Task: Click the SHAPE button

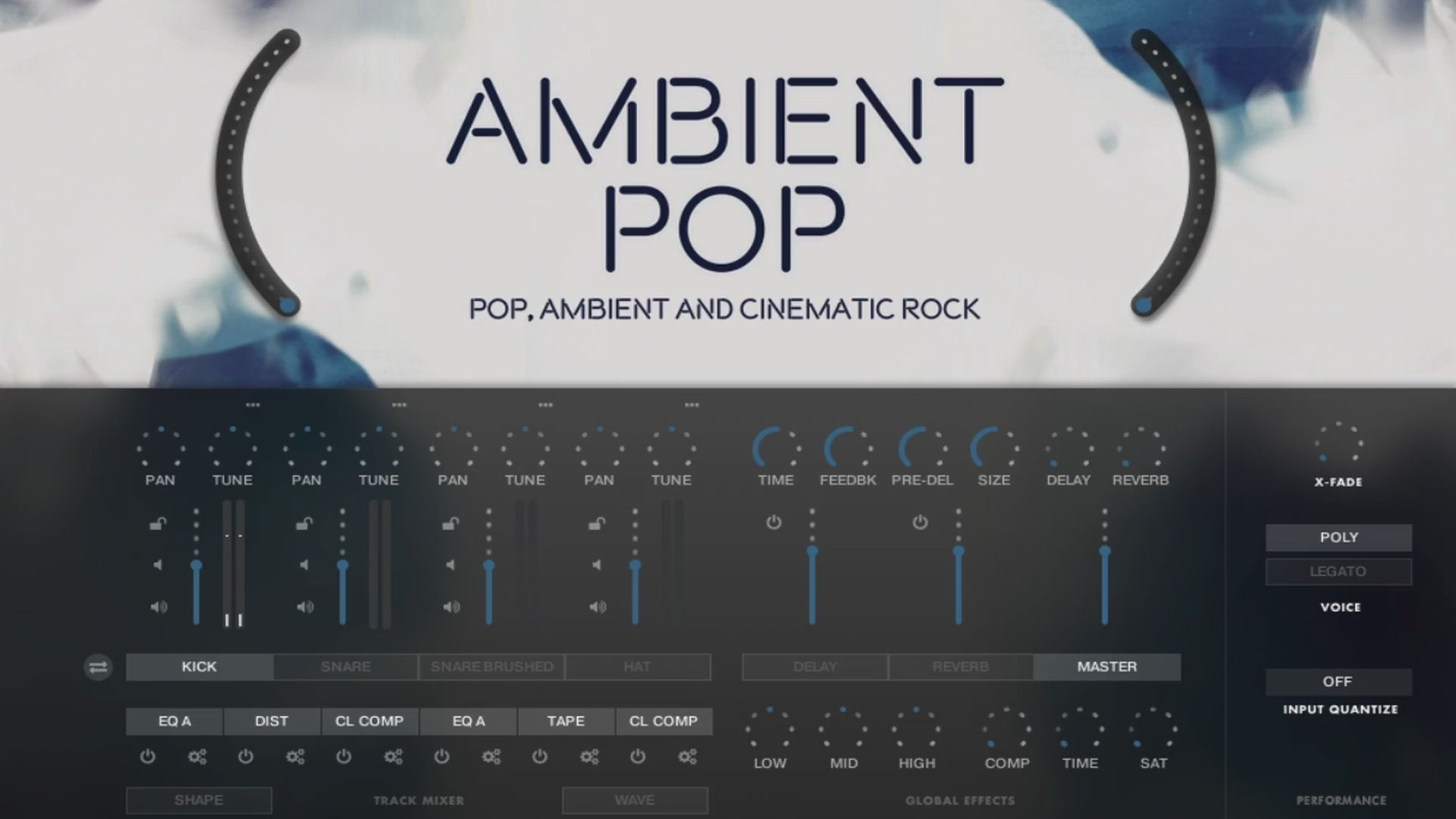Action: click(x=199, y=800)
